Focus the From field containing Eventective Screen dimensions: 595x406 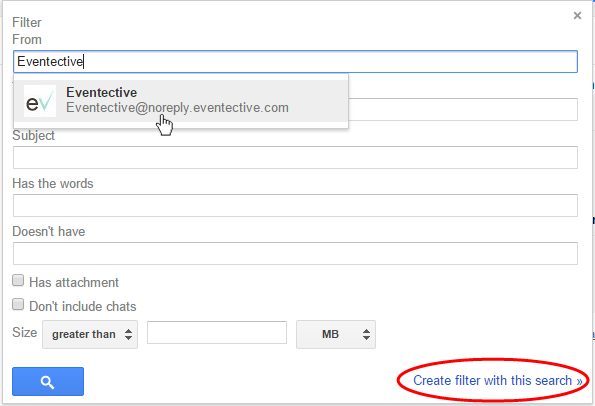(295, 61)
